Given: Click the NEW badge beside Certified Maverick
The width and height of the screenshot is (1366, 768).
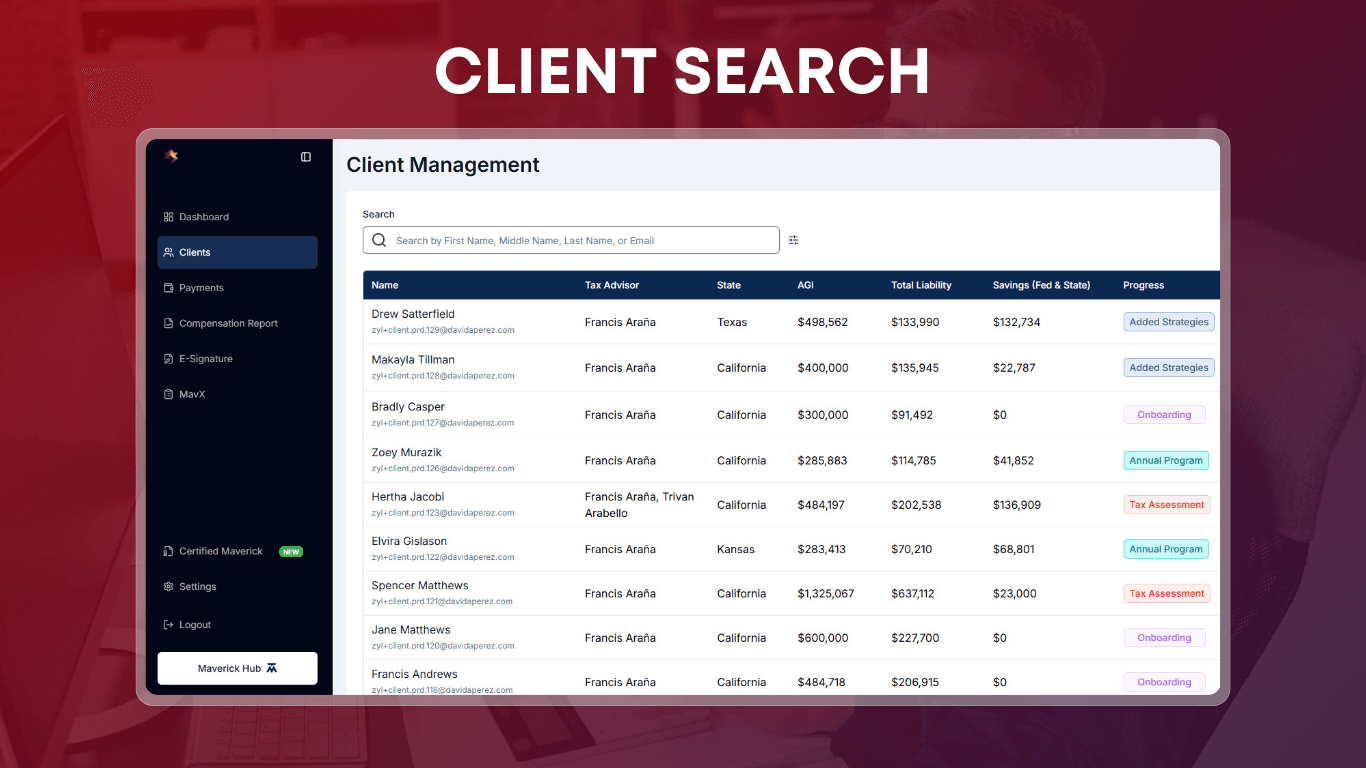Looking at the screenshot, I should pos(291,552).
